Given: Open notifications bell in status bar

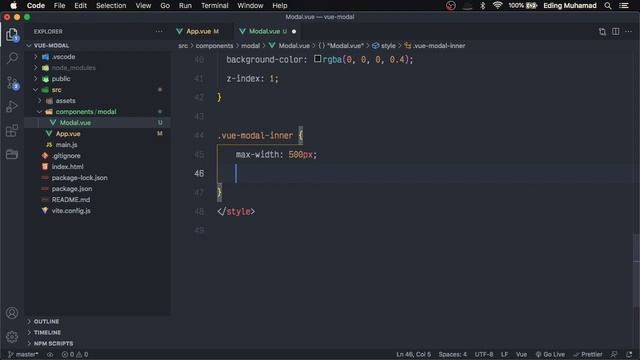Looking at the screenshot, I should click(x=629, y=354).
